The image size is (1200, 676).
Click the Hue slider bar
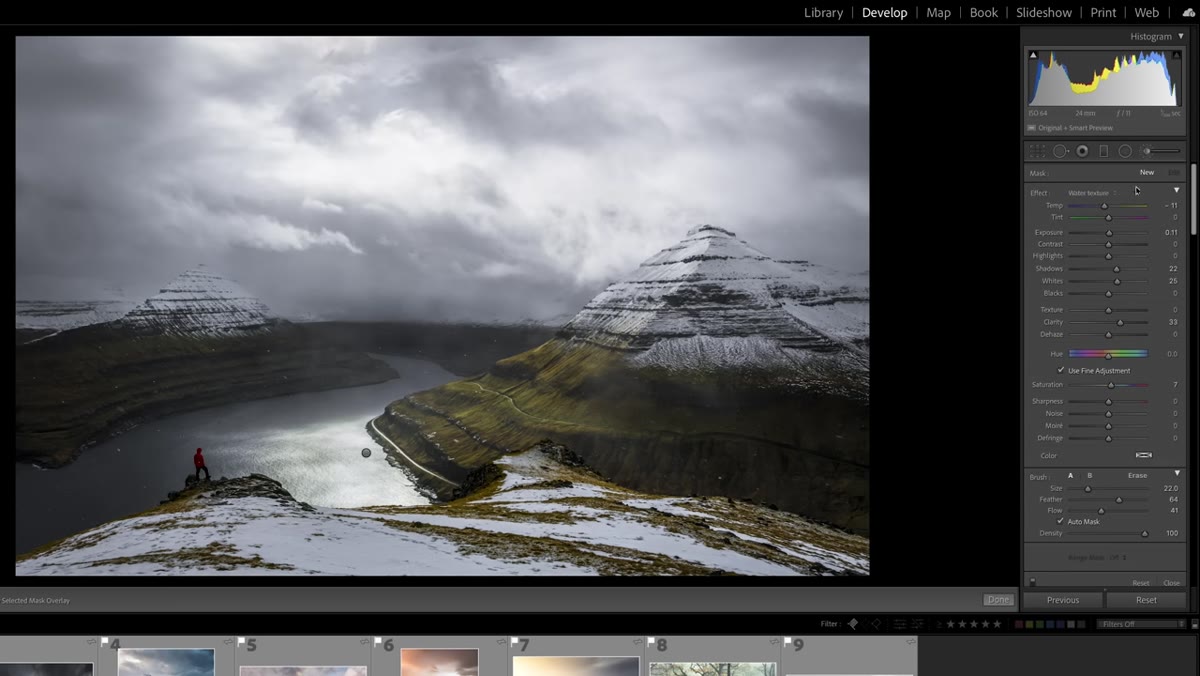pyautogui.click(x=1108, y=353)
